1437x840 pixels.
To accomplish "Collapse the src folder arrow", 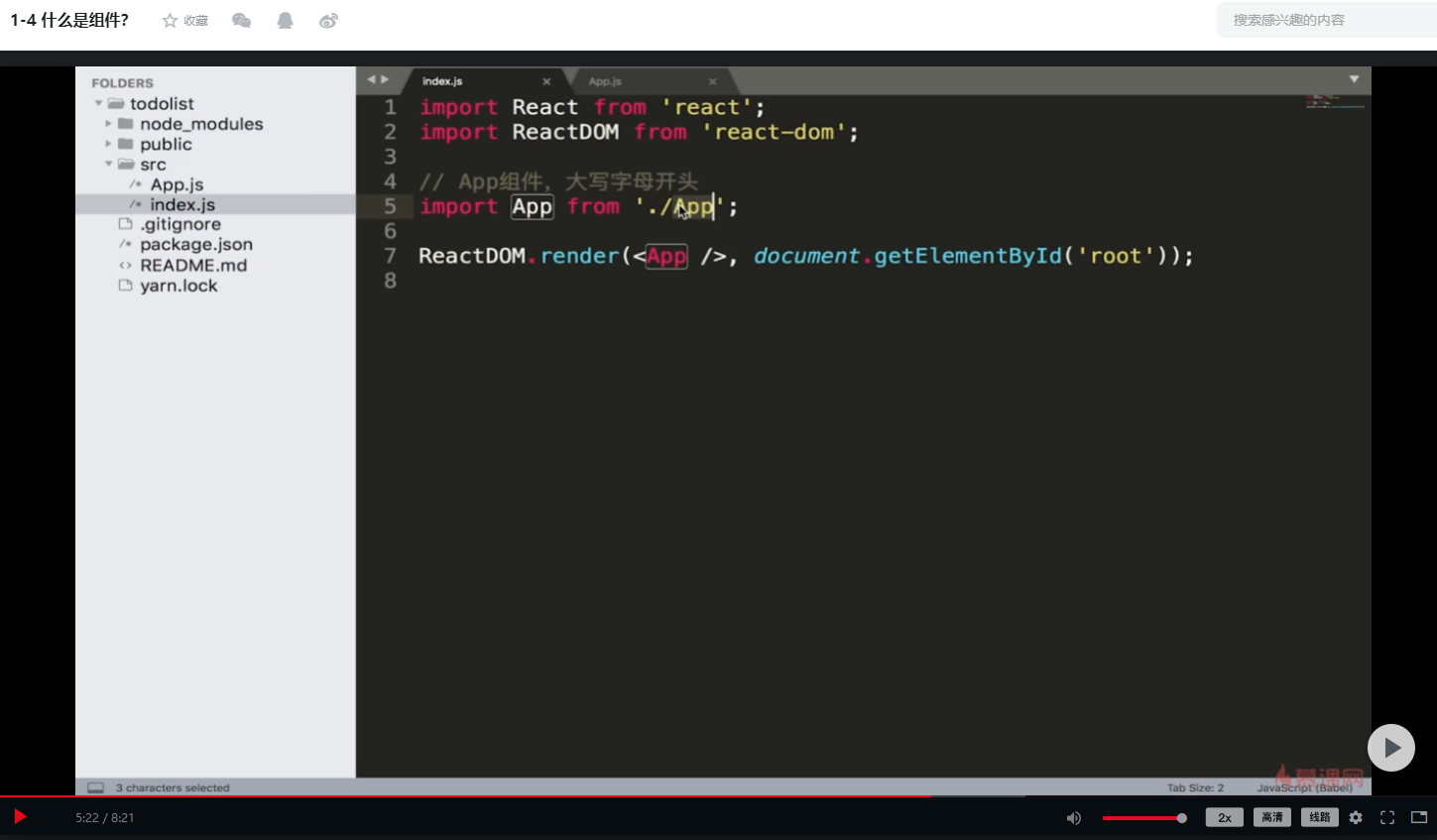I will pos(108,165).
